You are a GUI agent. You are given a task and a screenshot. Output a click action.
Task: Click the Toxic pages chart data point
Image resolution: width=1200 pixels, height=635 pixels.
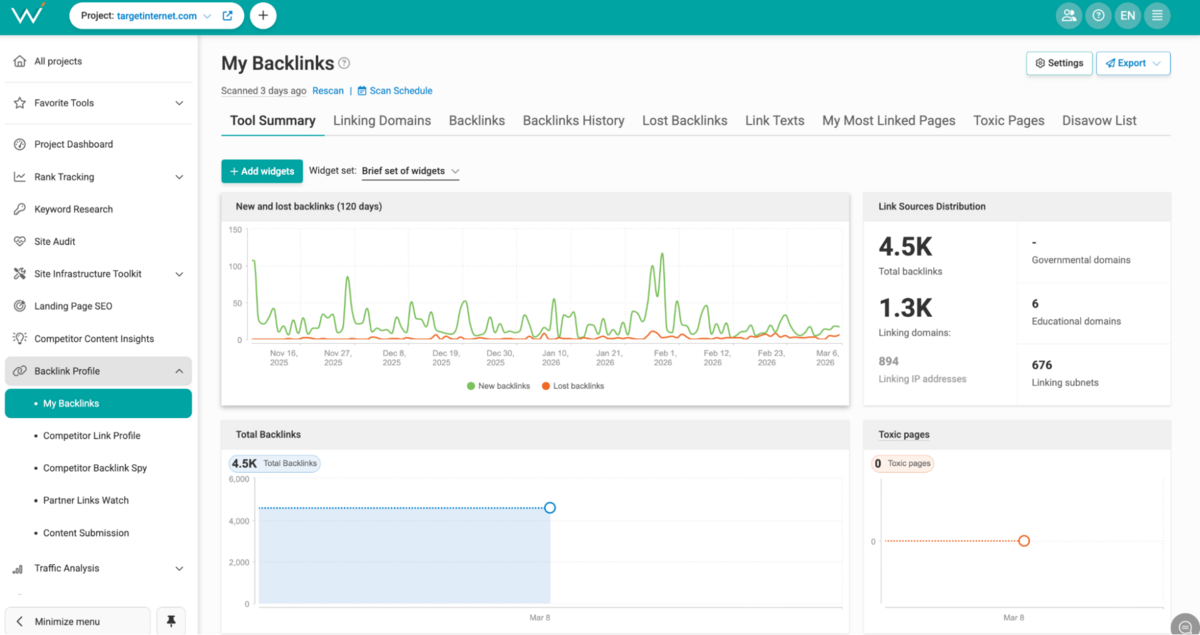click(1024, 541)
